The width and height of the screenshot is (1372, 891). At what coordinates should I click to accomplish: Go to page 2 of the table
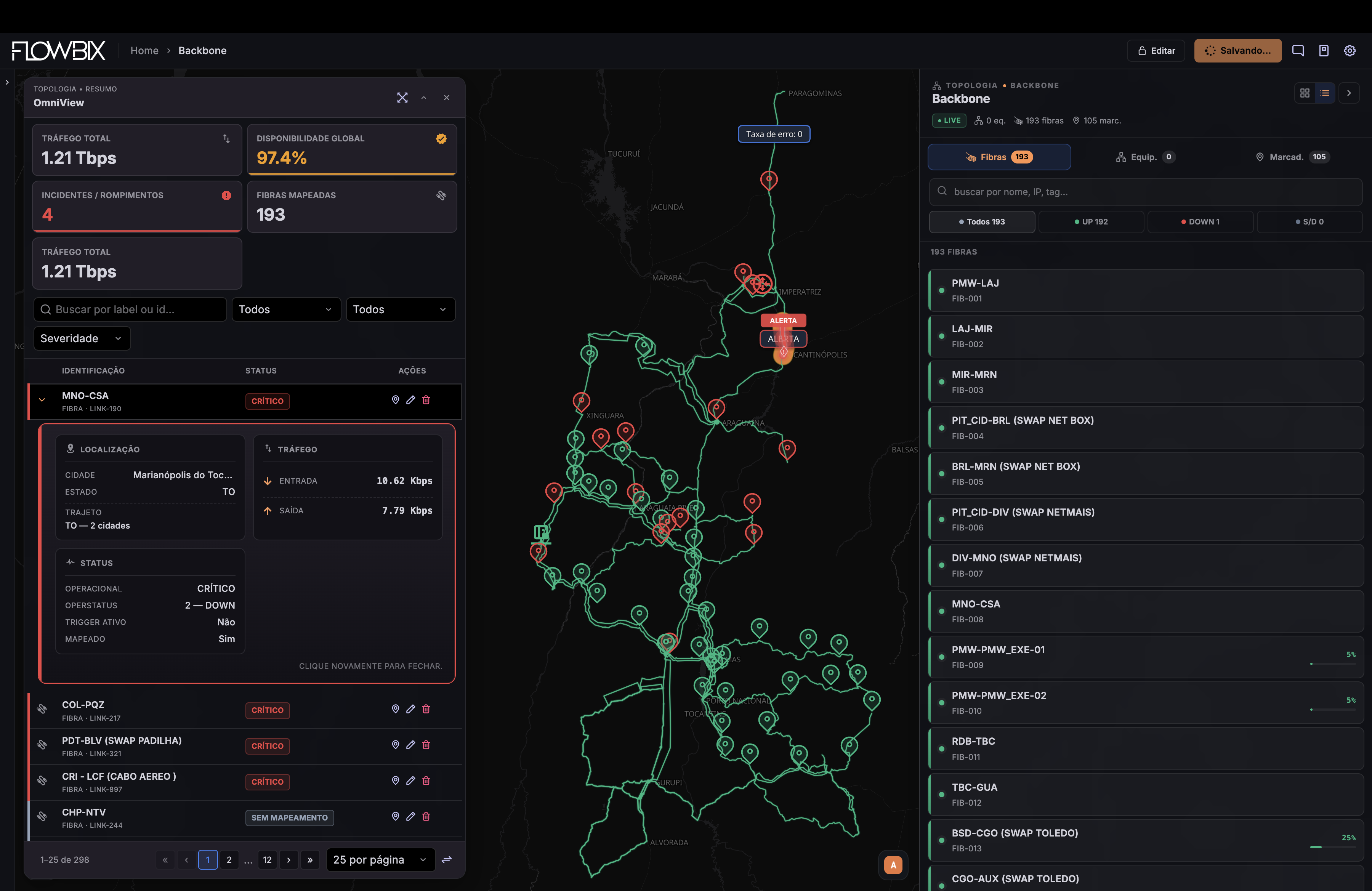(229, 860)
